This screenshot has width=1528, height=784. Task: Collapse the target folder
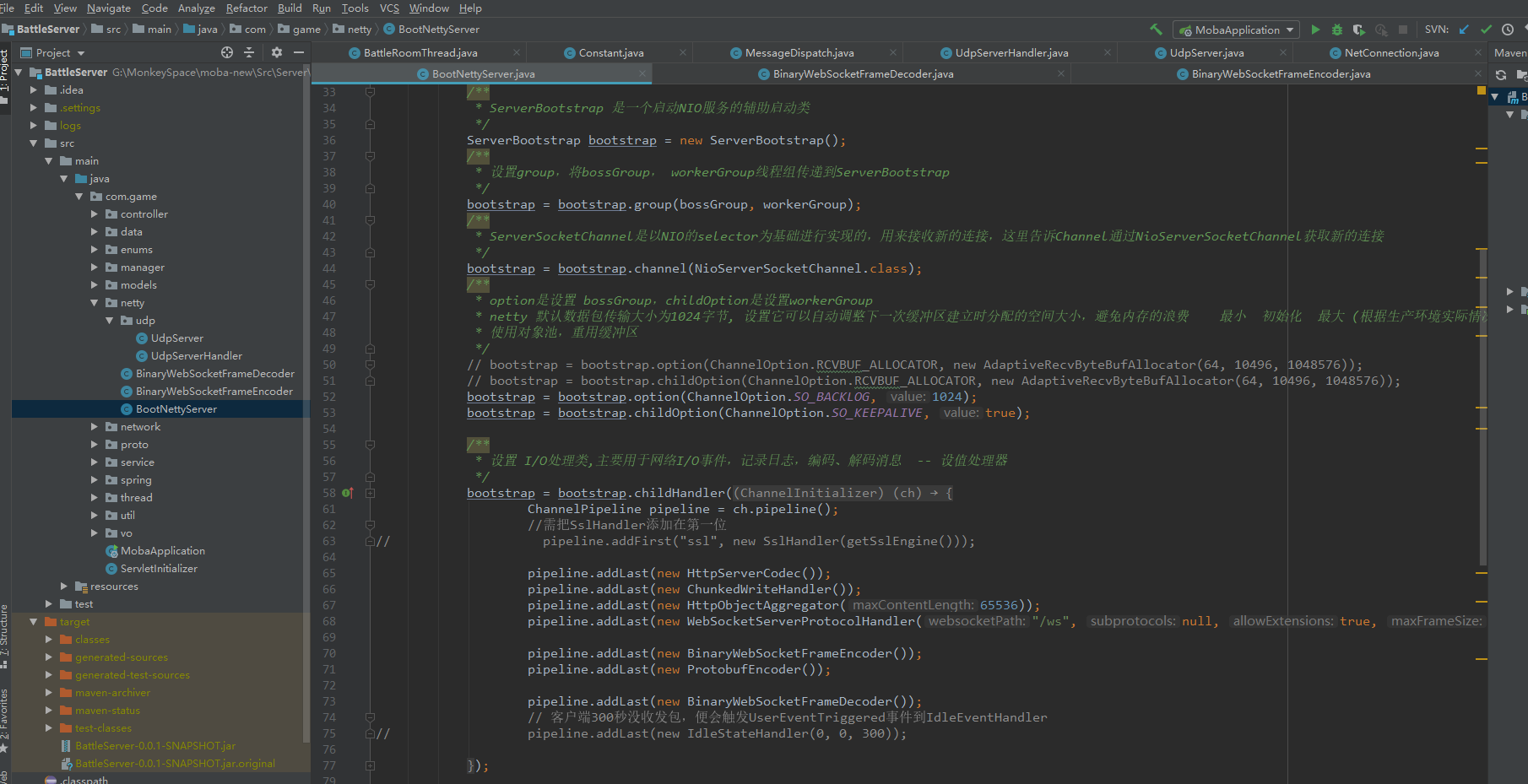pos(34,622)
